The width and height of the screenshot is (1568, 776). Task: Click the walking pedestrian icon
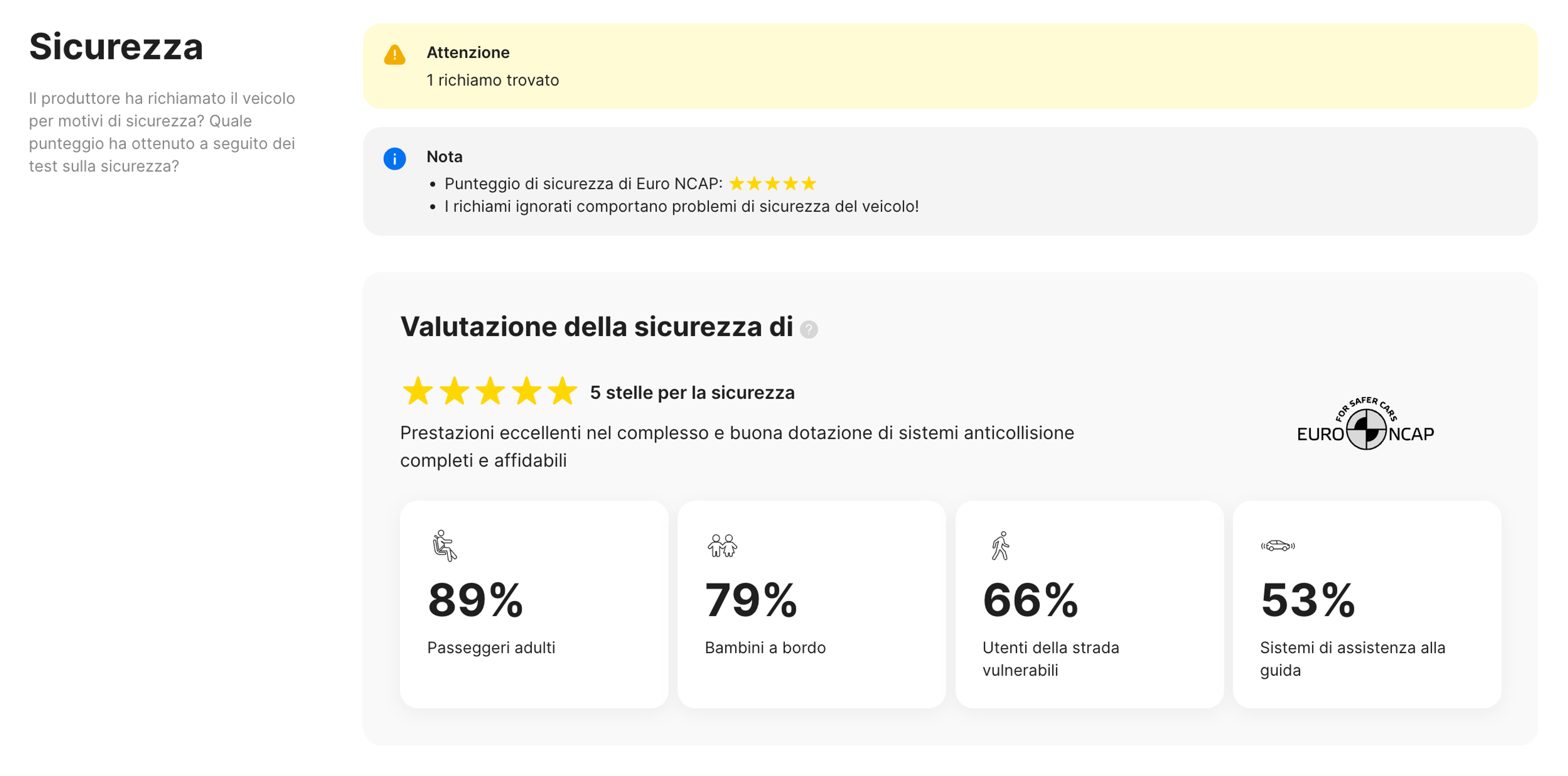pyautogui.click(x=1000, y=545)
